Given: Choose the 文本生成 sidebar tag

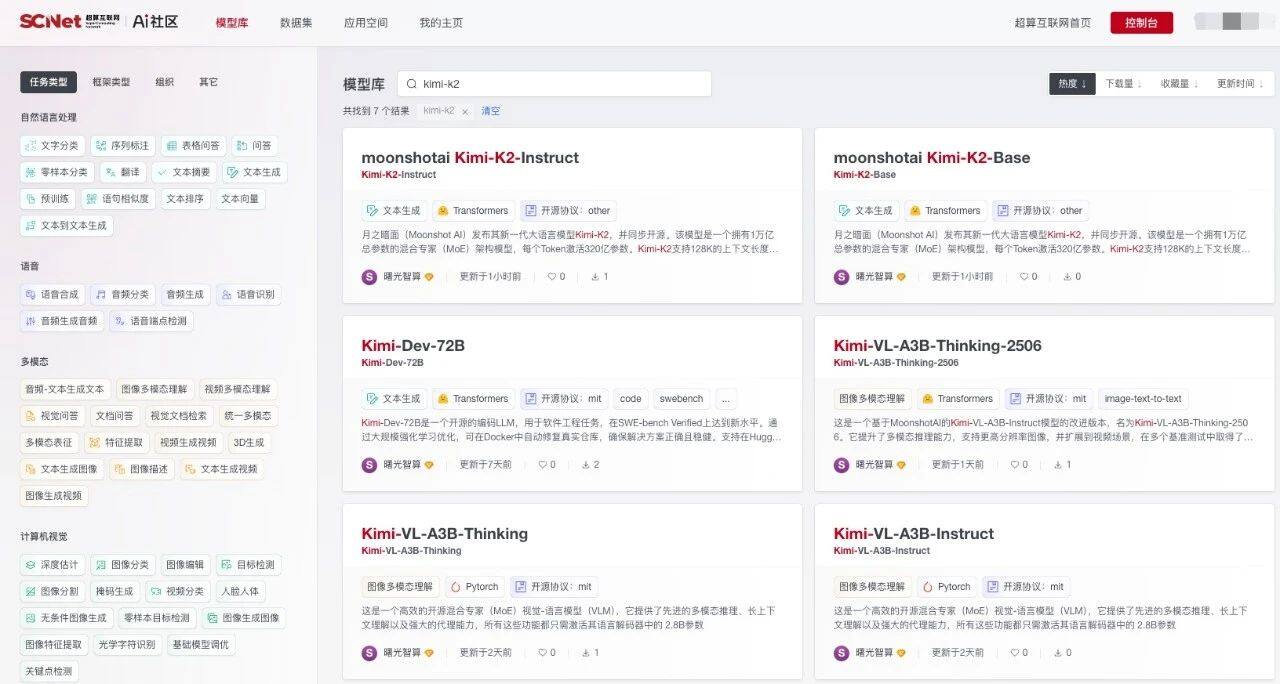Looking at the screenshot, I should (254, 172).
